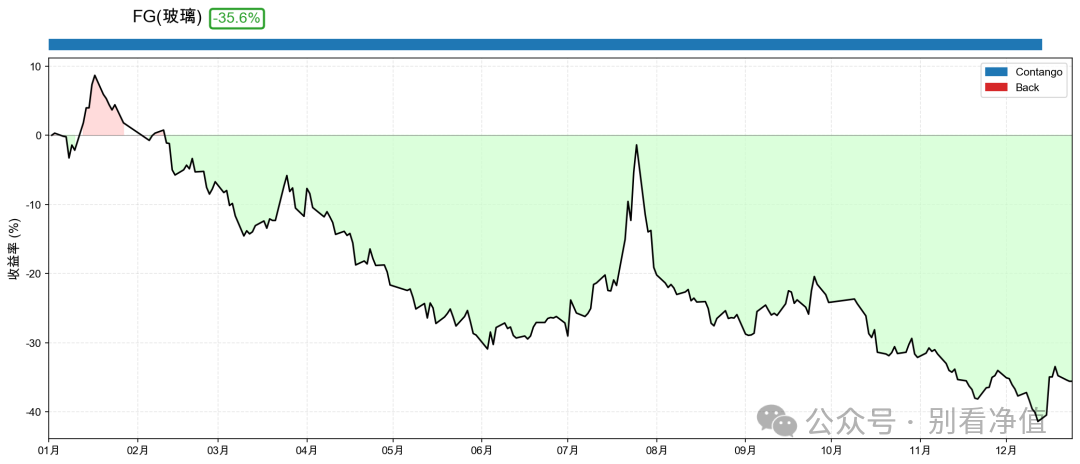The height and width of the screenshot is (464, 1080).
Task: Click the 公众号 · 别看净值 watermark text
Action: [926, 421]
